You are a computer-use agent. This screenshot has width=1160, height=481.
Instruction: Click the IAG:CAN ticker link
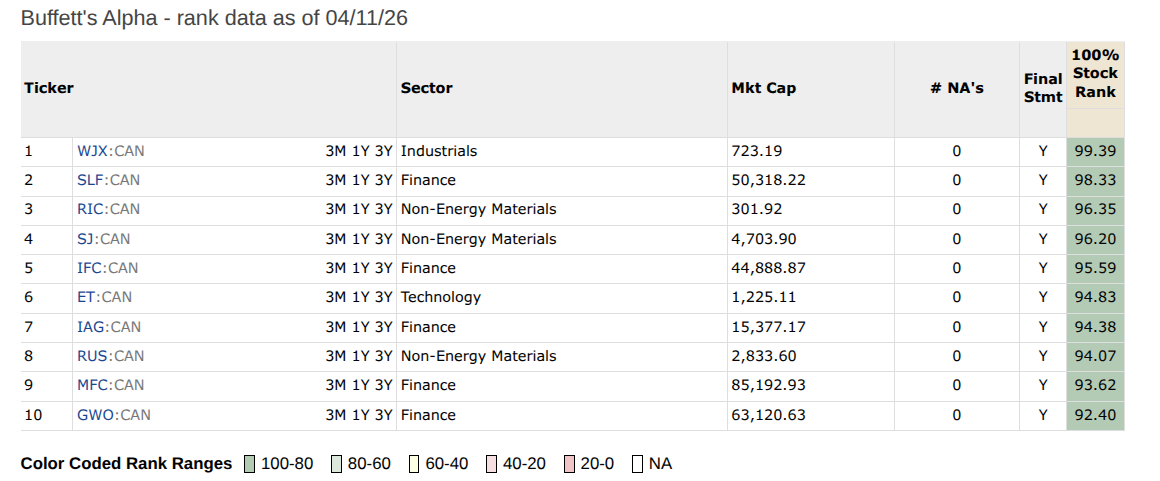(109, 327)
